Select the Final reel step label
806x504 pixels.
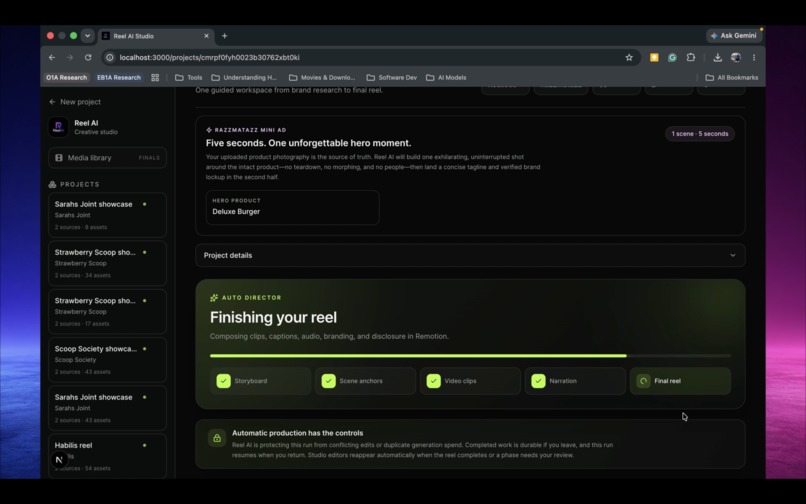pos(667,381)
